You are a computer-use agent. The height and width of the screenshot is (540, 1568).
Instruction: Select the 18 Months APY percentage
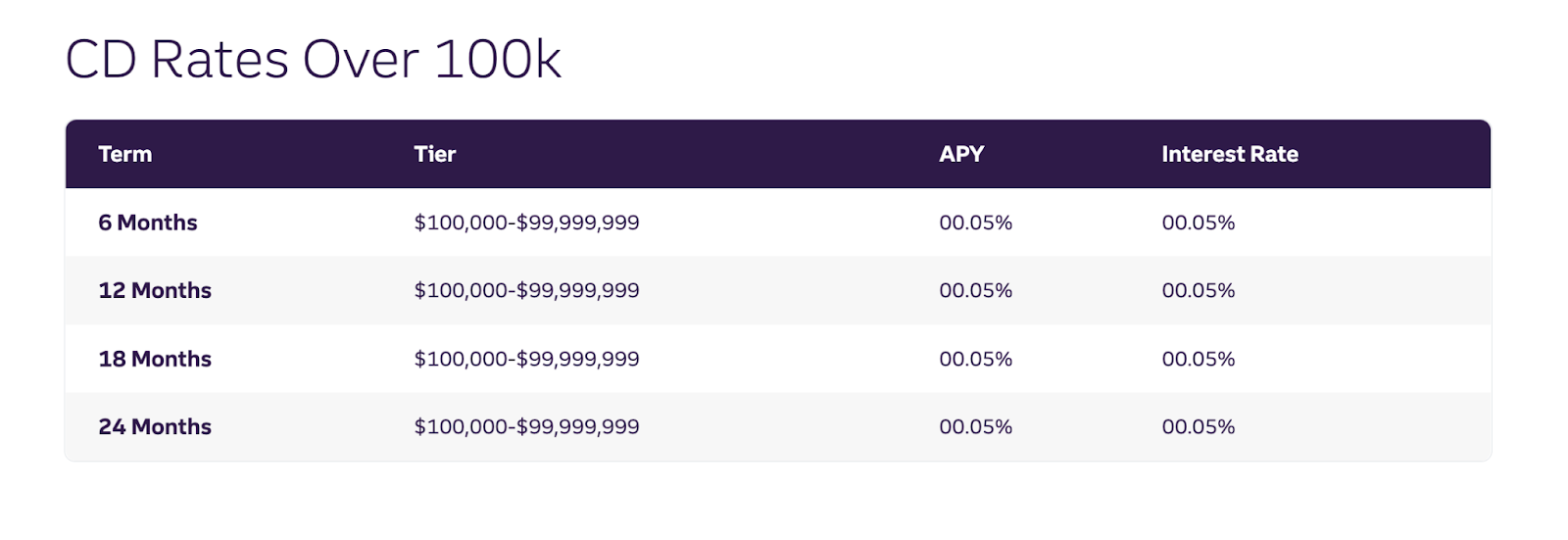[975, 359]
